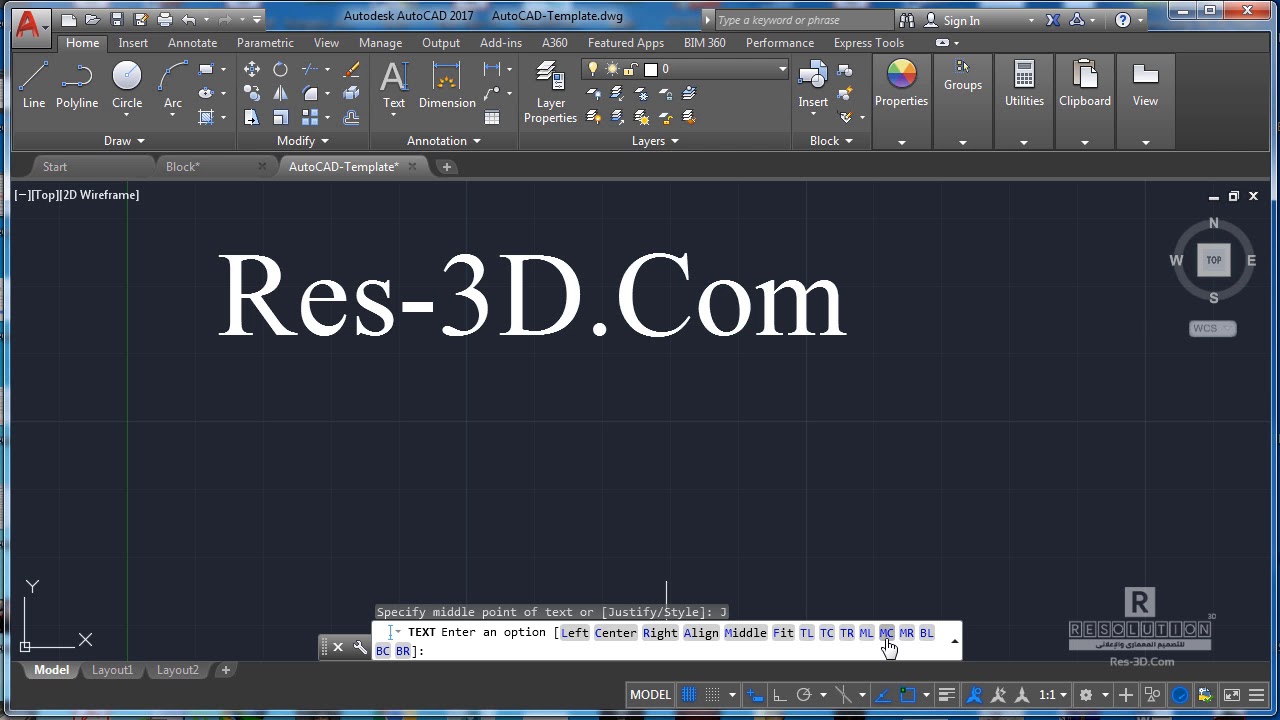
Task: Expand the Annotation panel
Action: (x=443, y=141)
